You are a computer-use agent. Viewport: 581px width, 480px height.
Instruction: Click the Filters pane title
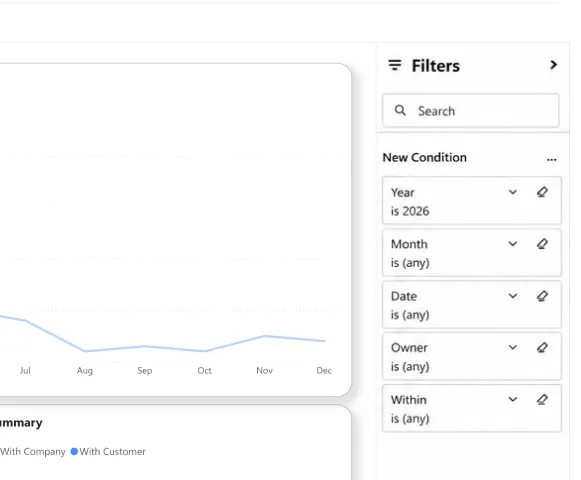[436, 66]
